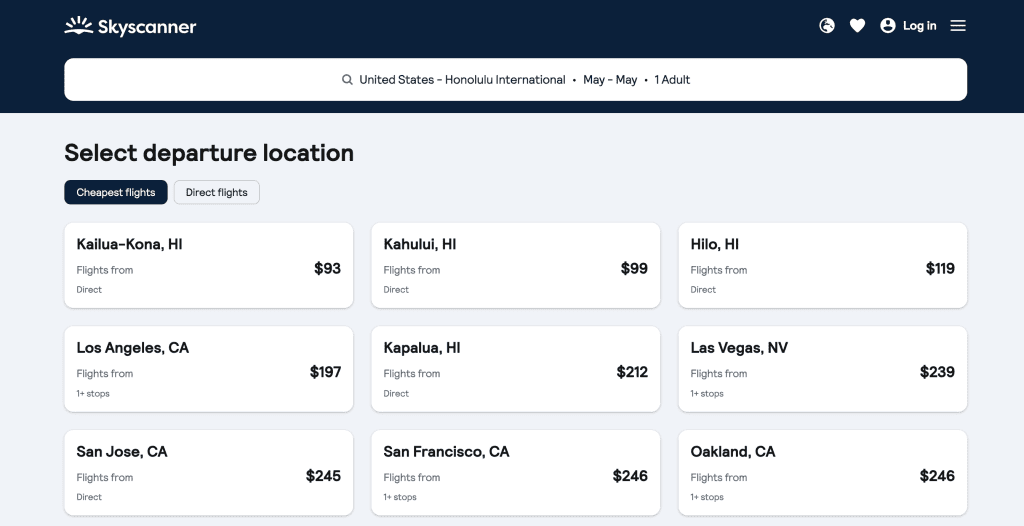Screen dimensions: 1024x526
Task: Select the Cheapest flights filter
Action: point(116,192)
